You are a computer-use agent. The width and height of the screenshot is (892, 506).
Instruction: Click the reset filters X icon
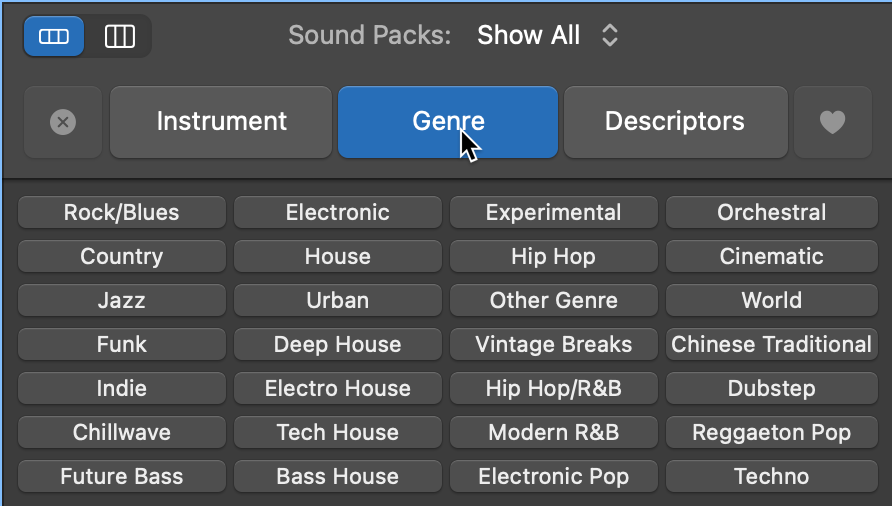pos(63,122)
